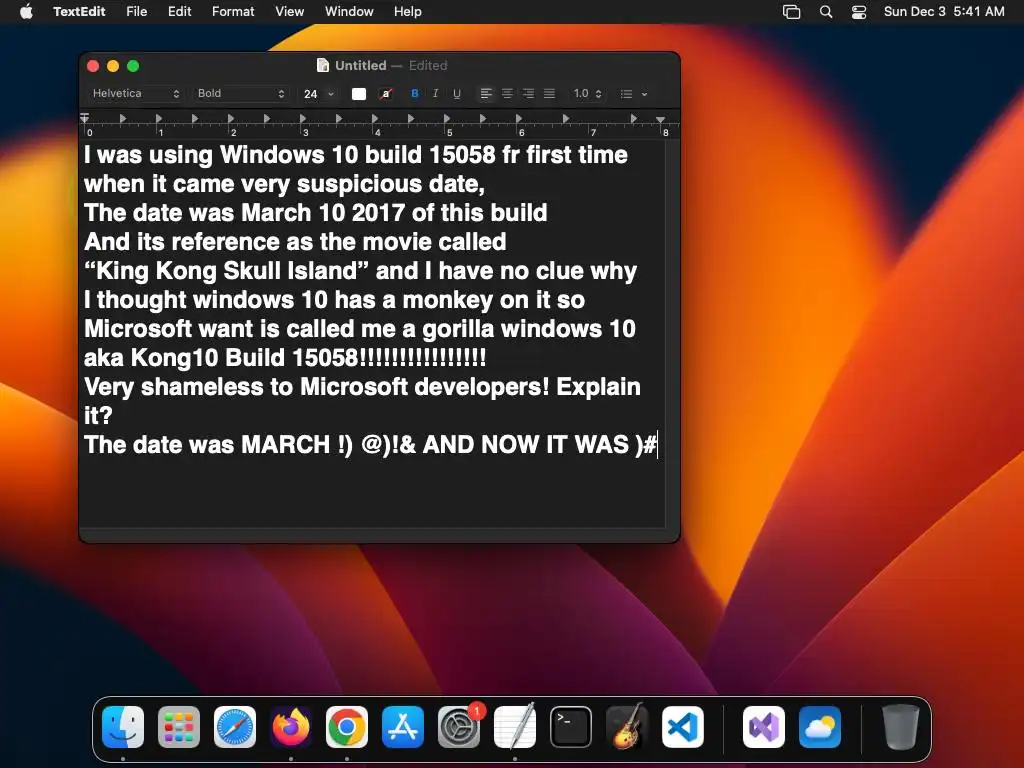The height and width of the screenshot is (768, 1024).
Task: Launch GarageBand from the Dock
Action: tap(627, 727)
